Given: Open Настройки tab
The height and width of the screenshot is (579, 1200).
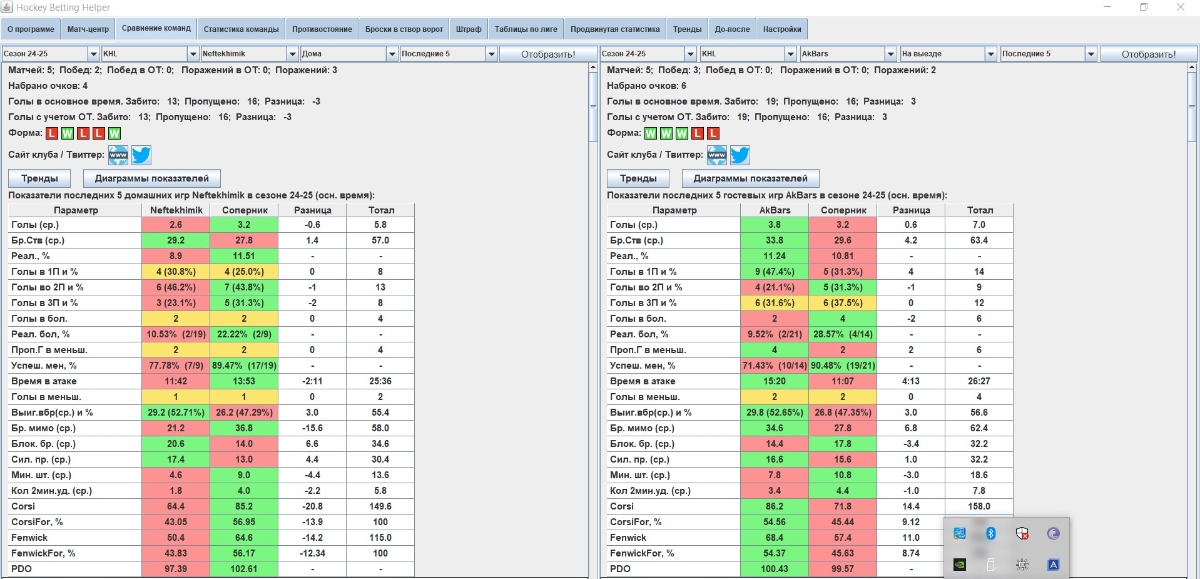Looking at the screenshot, I should click(782, 29).
